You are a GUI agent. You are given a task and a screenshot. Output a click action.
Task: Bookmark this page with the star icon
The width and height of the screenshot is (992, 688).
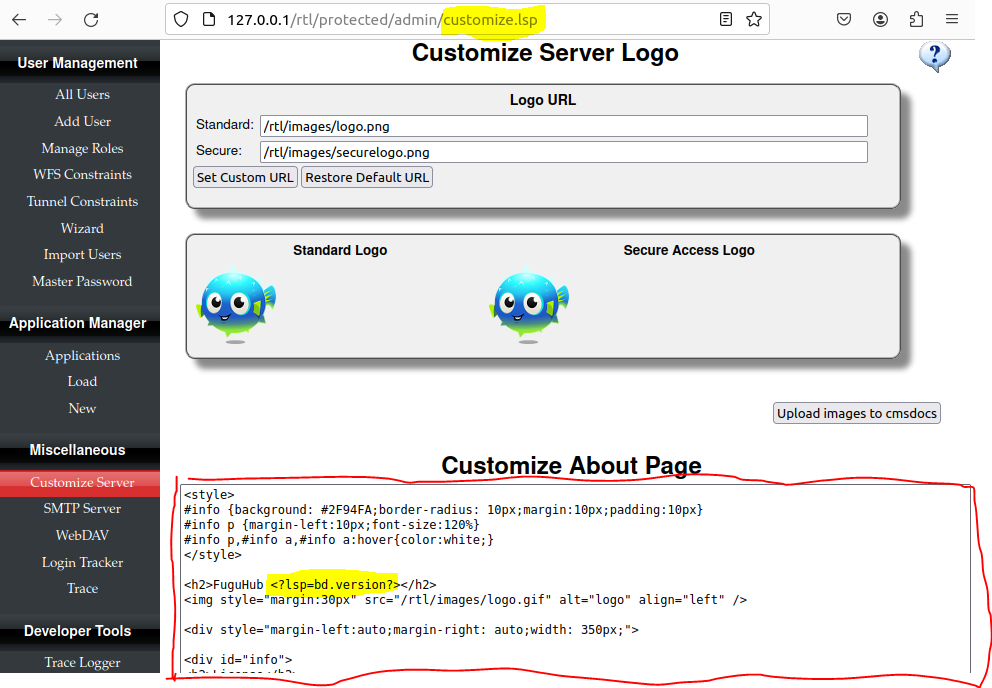(x=753, y=20)
